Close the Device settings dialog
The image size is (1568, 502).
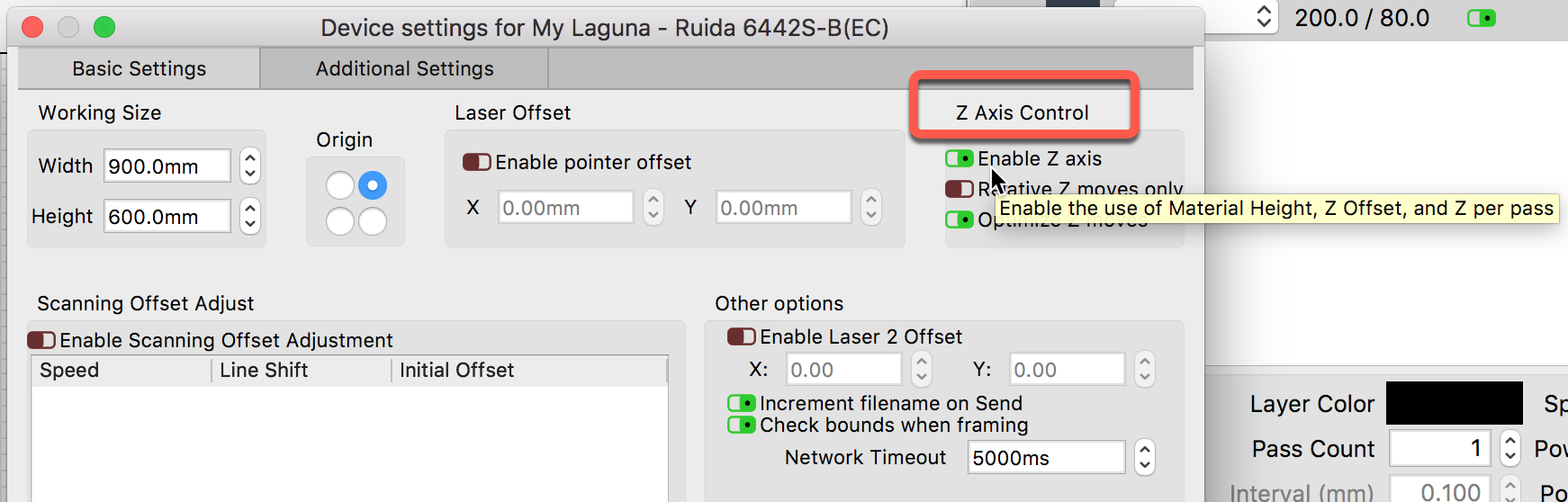pyautogui.click(x=32, y=27)
